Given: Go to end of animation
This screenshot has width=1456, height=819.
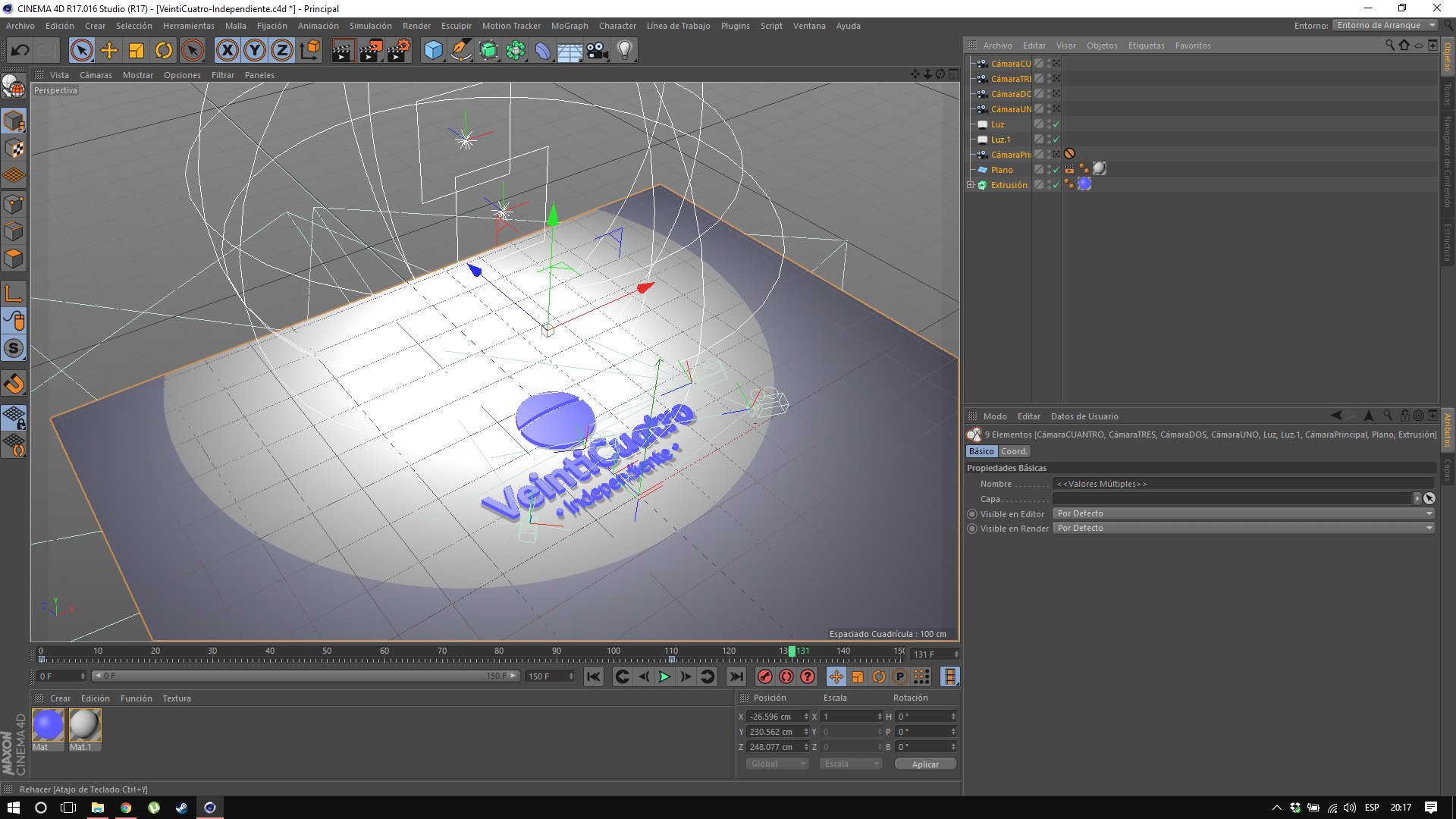Looking at the screenshot, I should pyautogui.click(x=736, y=676).
